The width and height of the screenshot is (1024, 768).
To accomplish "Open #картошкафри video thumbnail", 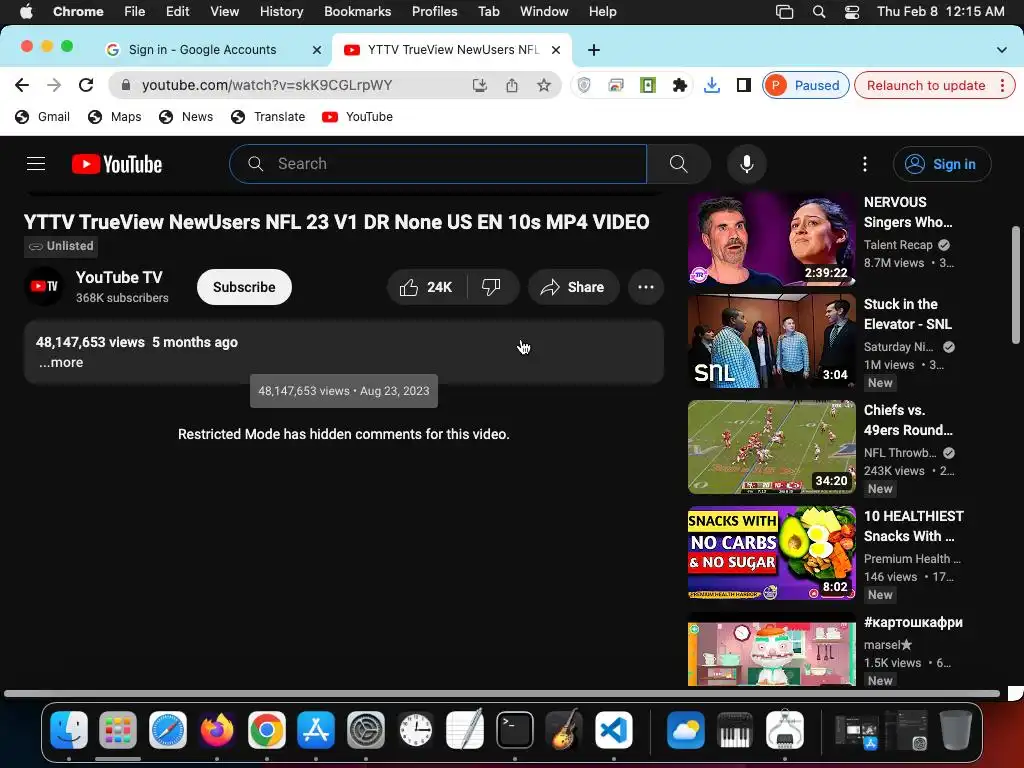I will [771, 650].
